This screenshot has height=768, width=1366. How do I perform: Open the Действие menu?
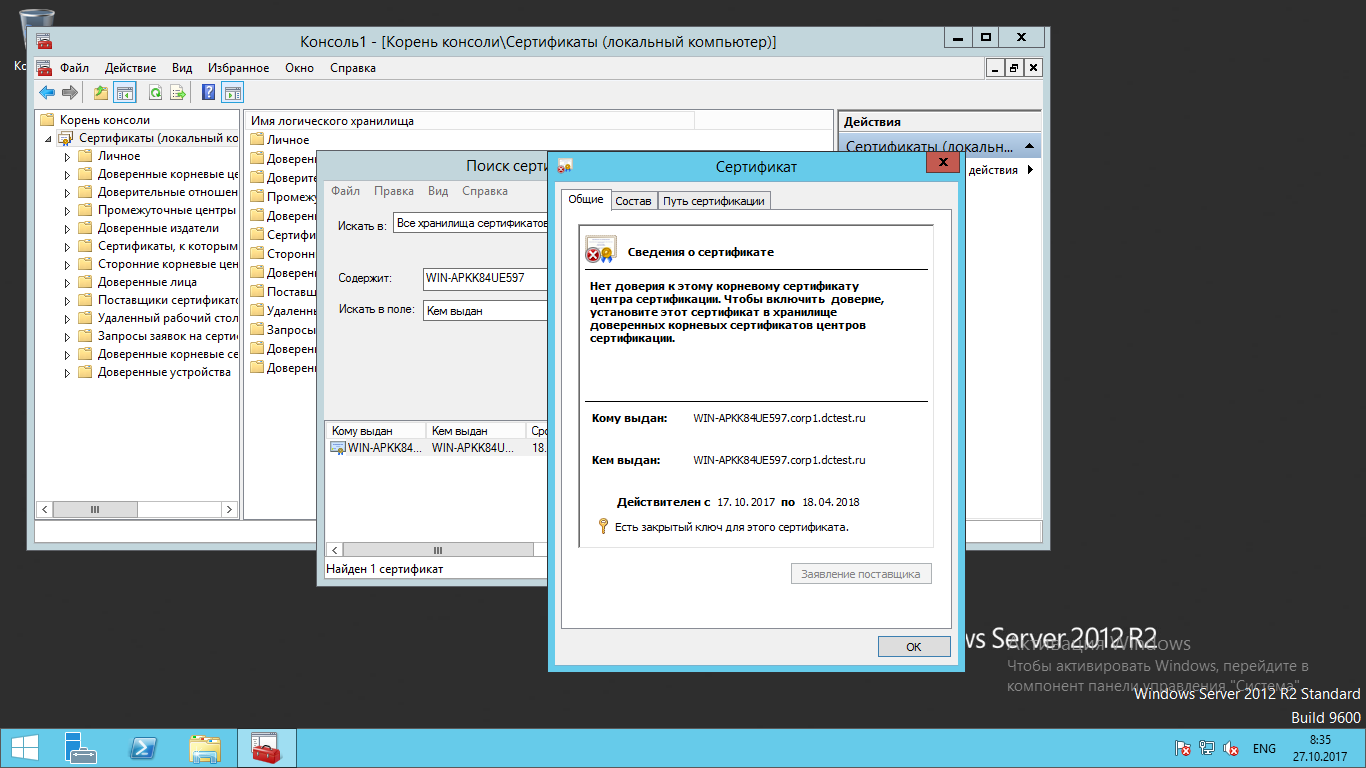coord(130,68)
